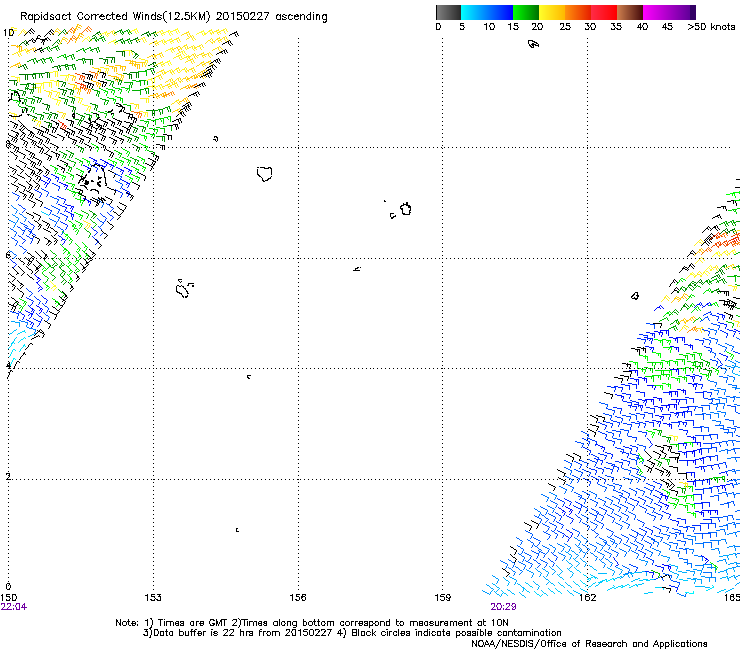Image resolution: width=740 pixels, height=650 pixels.
Task: Select the gray 0-5 knots legend swatch
Action: (x=449, y=12)
